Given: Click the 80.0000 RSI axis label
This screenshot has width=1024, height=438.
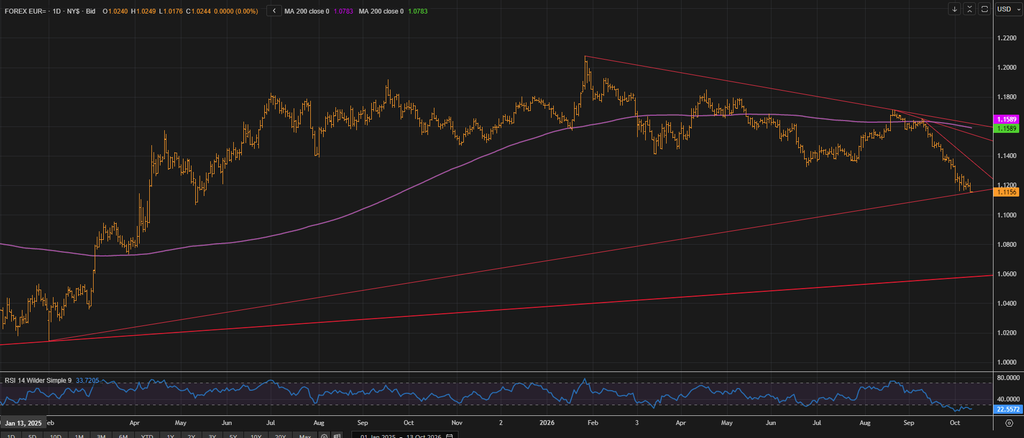Looking at the screenshot, I should pyautogui.click(x=1006, y=378).
